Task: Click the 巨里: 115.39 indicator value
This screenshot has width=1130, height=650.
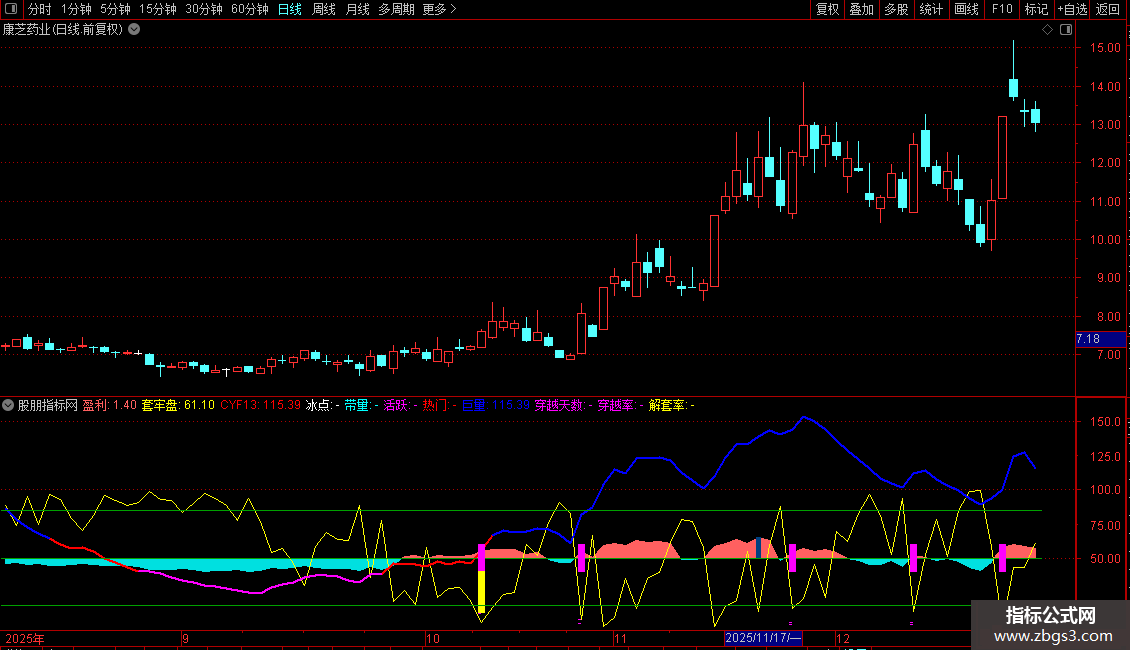Action: click(x=496, y=405)
